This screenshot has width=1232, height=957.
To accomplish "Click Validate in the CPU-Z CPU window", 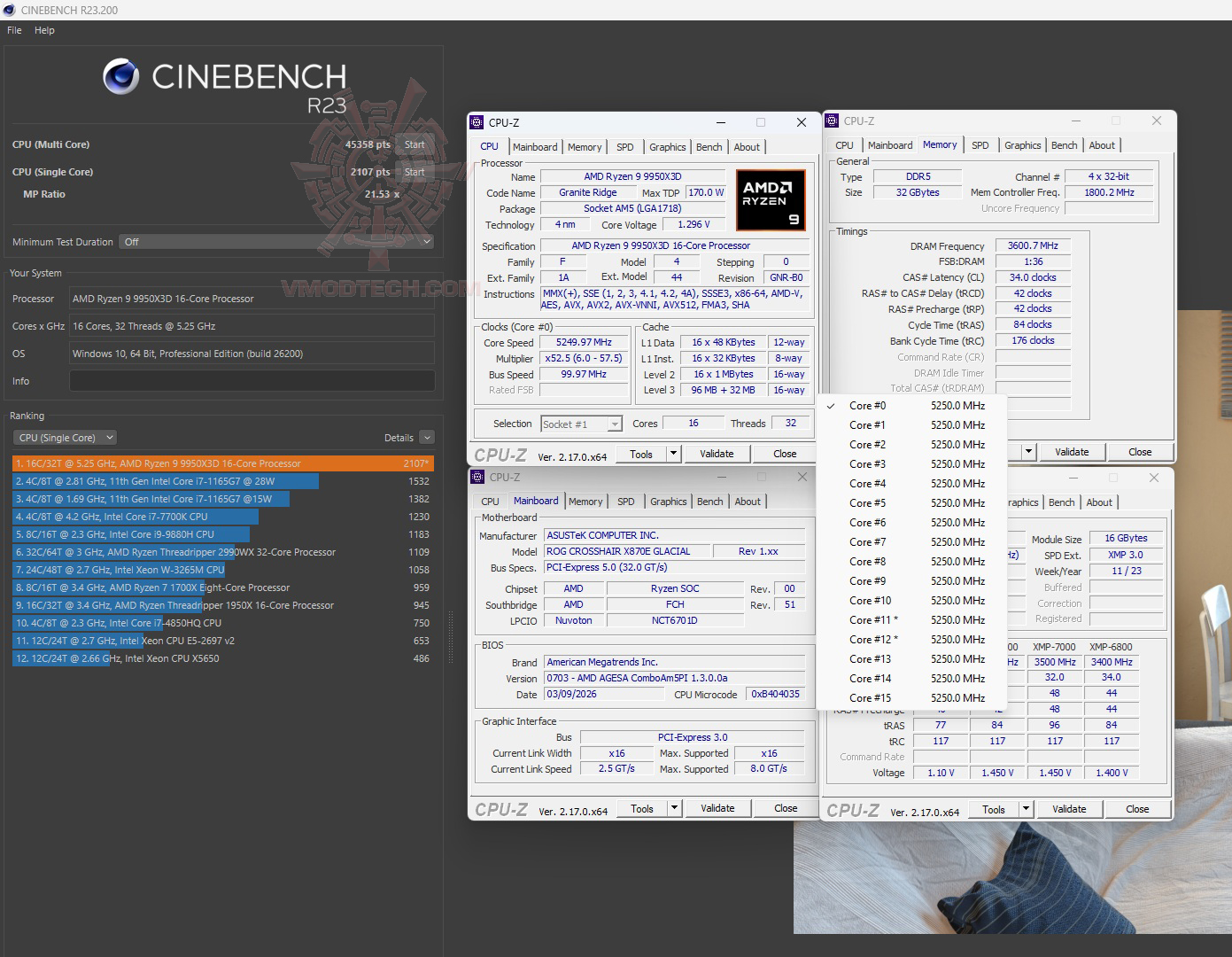I will 717,454.
